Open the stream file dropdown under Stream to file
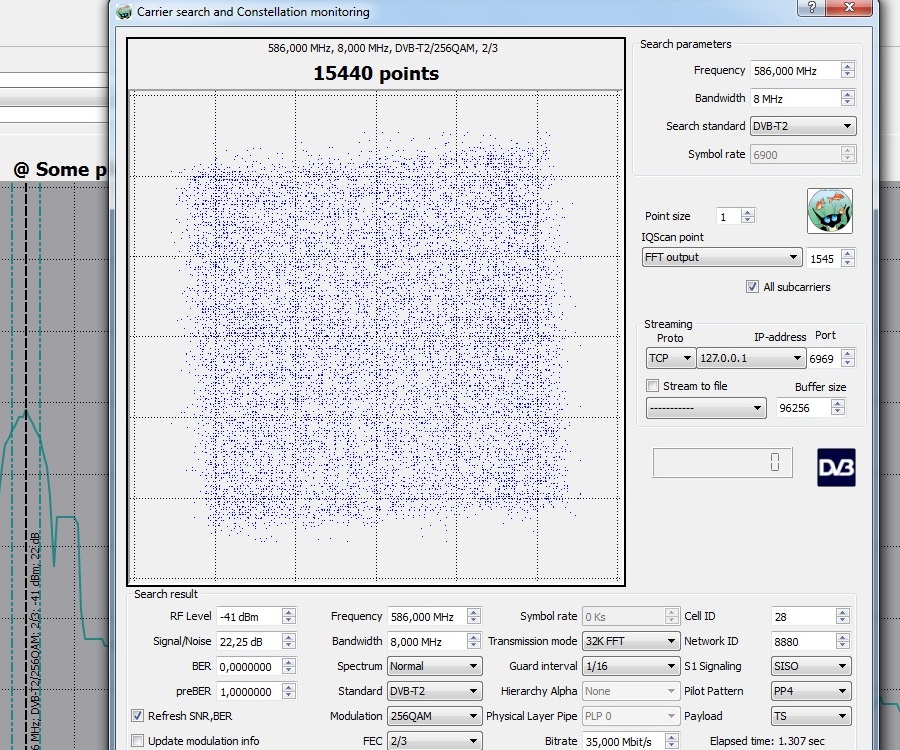Viewport: 900px width, 750px height. (x=706, y=408)
